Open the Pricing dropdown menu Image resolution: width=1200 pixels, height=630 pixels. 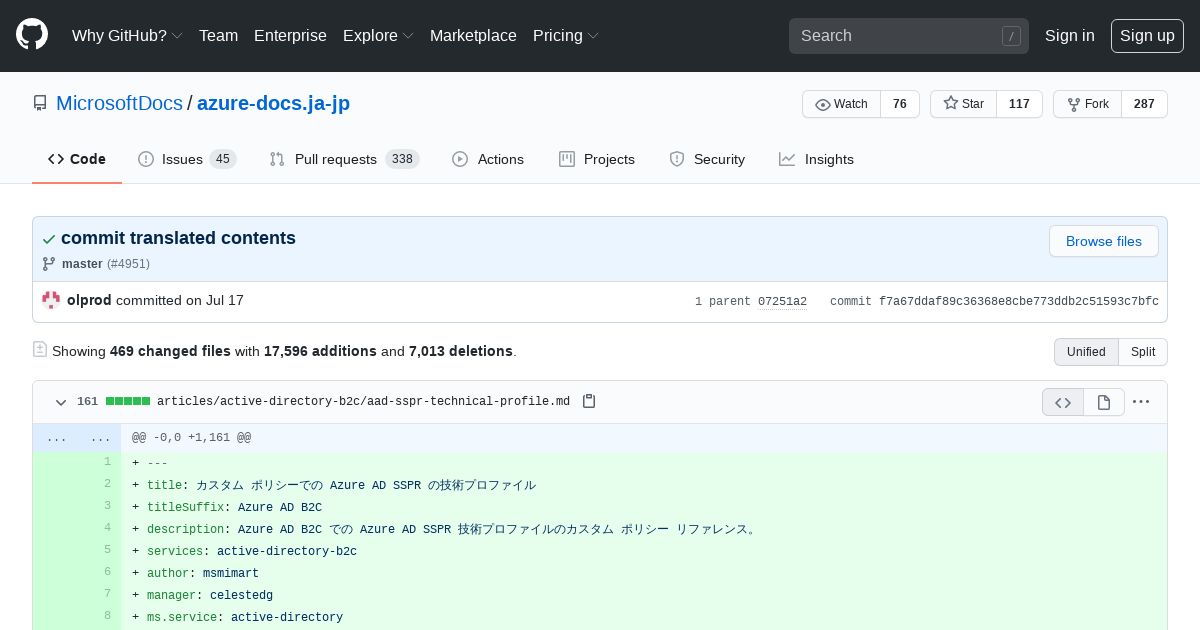click(x=565, y=35)
